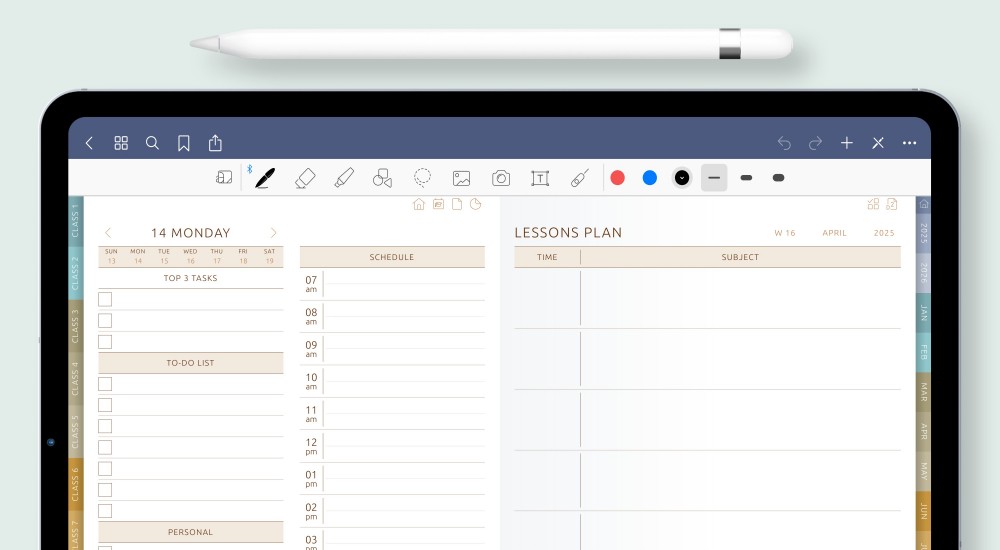Select the Pen tool in the toolbar
1000x550 pixels.
tap(265, 178)
